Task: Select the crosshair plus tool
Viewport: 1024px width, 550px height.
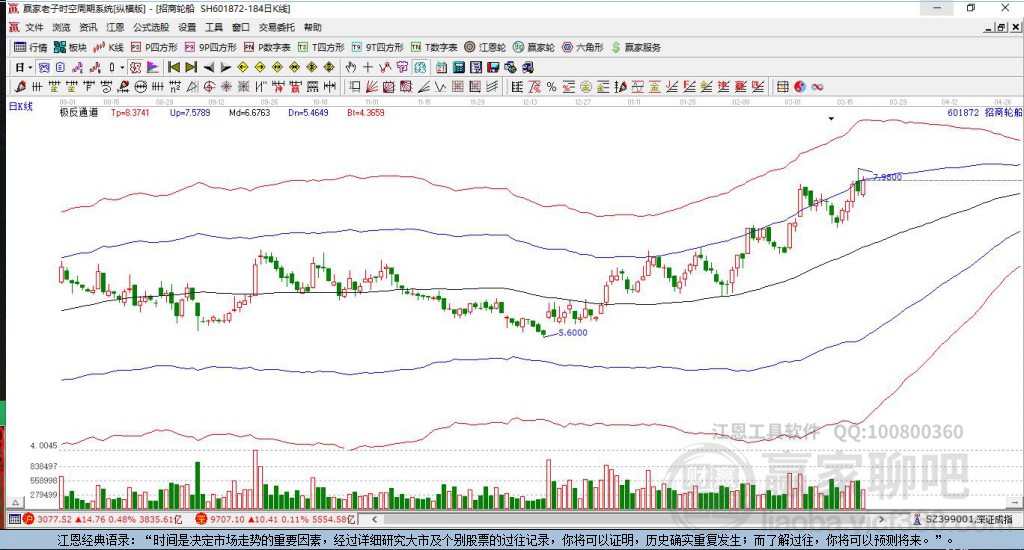Action: (x=368, y=67)
